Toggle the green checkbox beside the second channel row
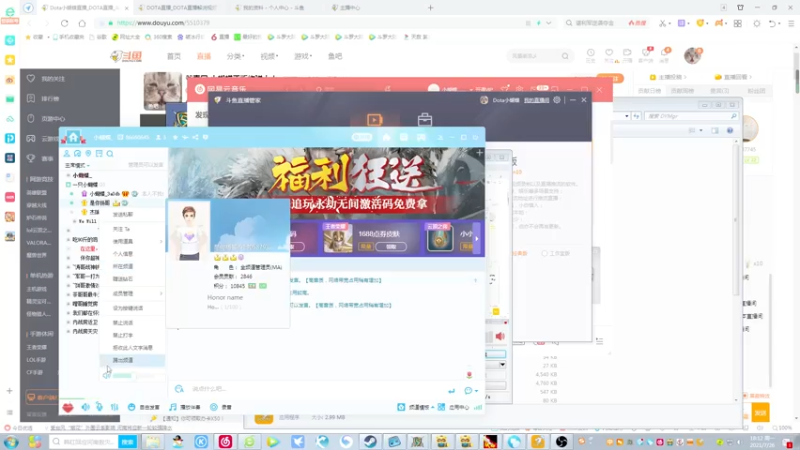The image size is (800, 450). point(68,185)
